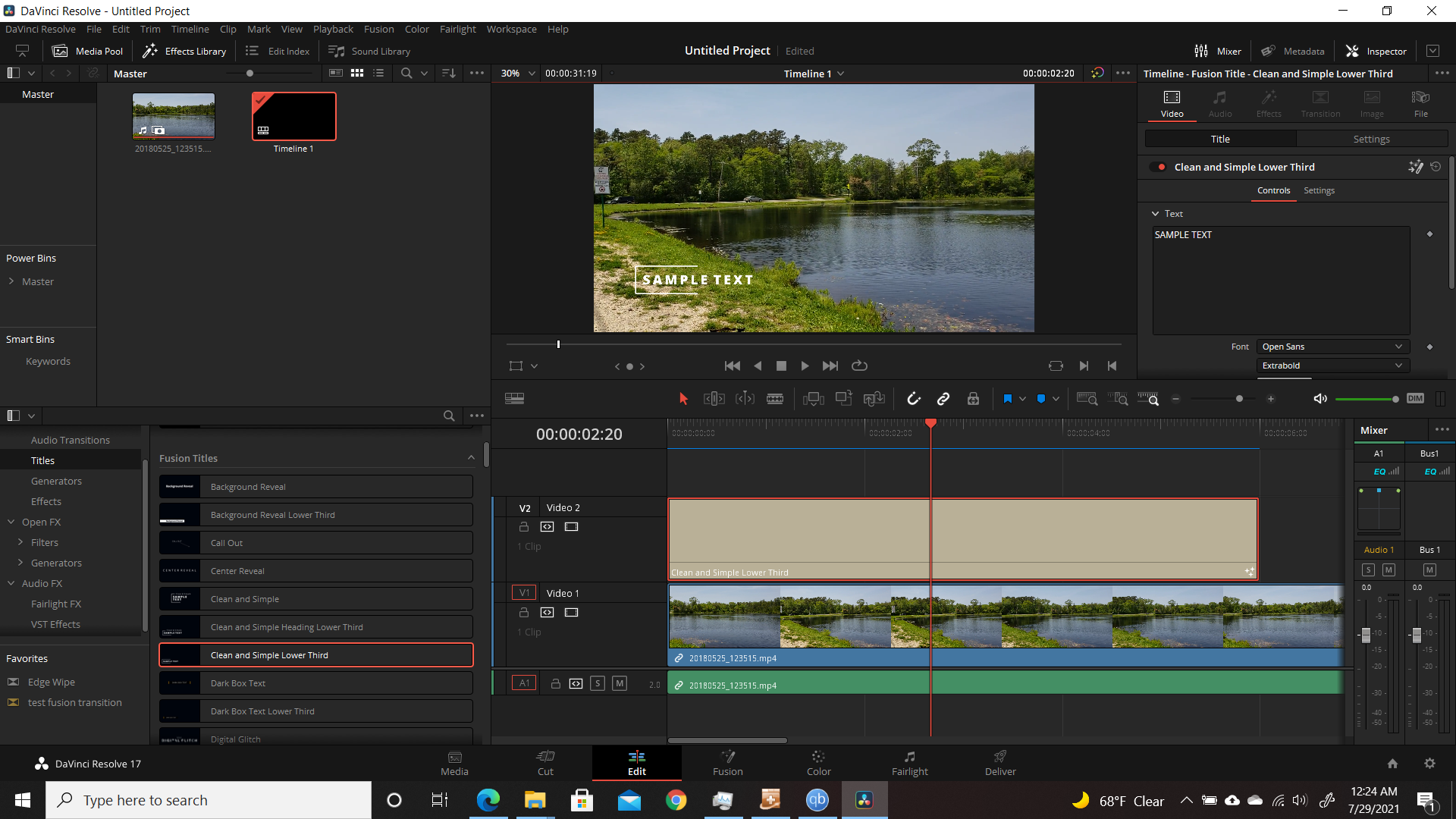
Task: Switch to the Cut page
Action: pyautogui.click(x=545, y=763)
